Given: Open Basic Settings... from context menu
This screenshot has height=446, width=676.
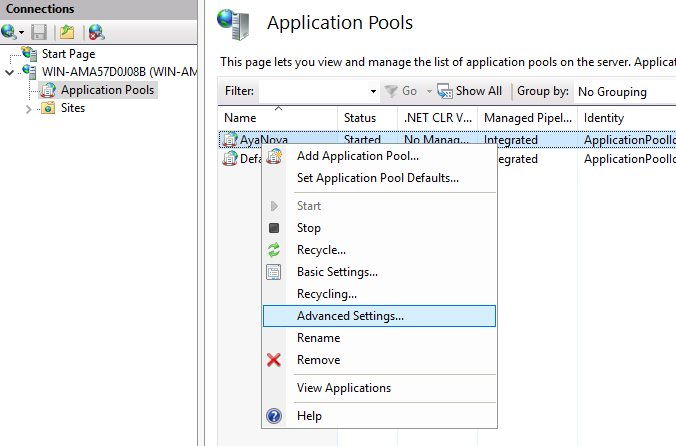Looking at the screenshot, I should click(x=379, y=272).
